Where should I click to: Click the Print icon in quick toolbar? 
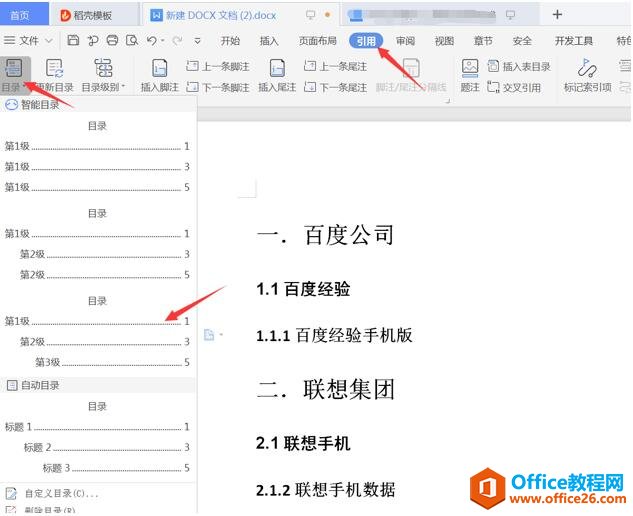[x=112, y=40]
